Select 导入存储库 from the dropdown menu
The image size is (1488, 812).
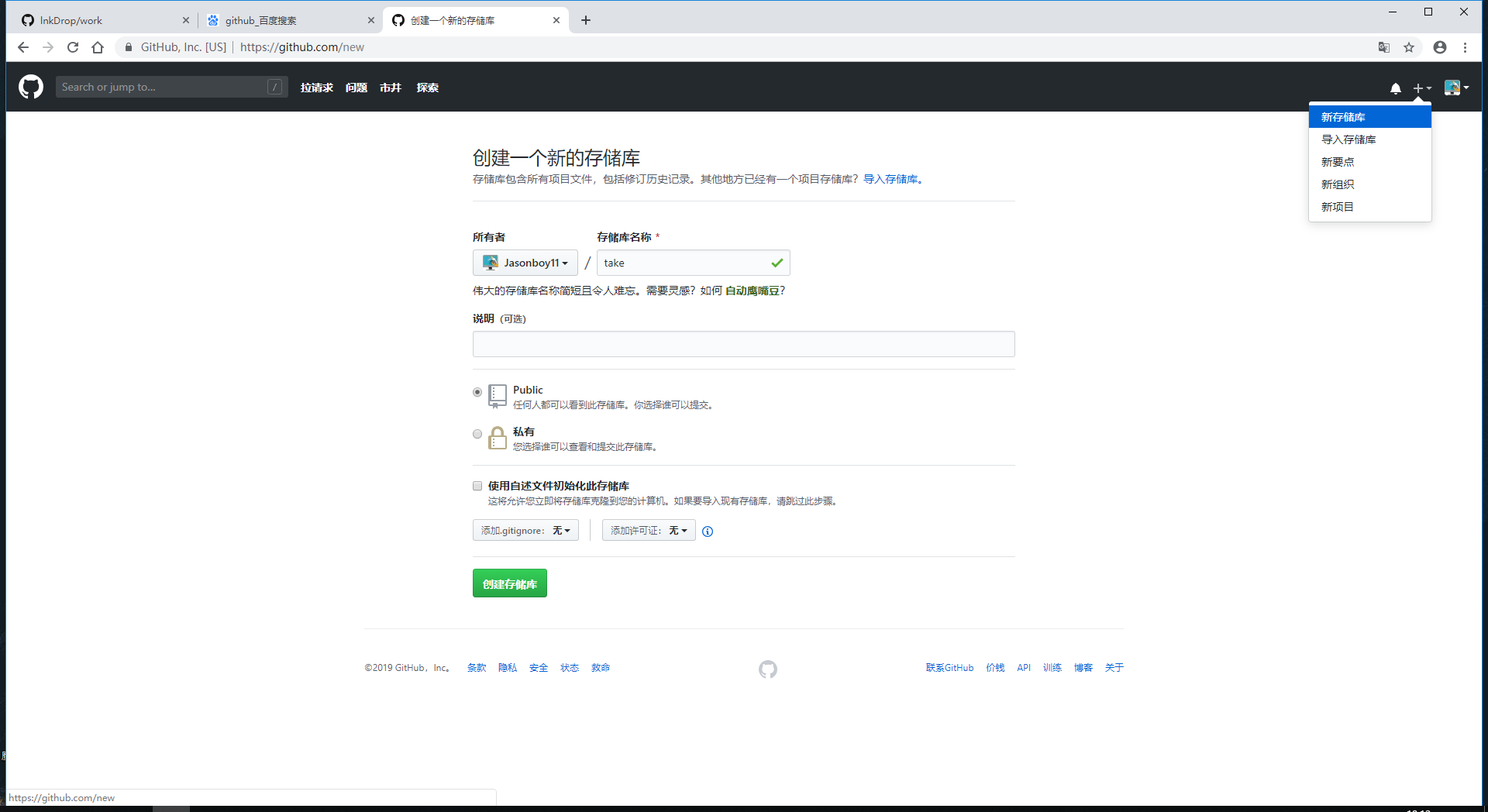1370,139
